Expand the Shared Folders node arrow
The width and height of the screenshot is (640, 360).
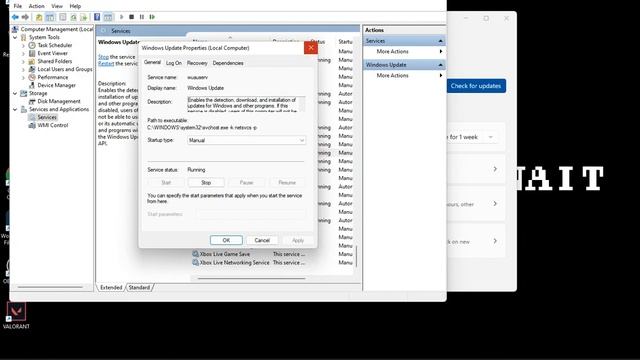point(24,61)
